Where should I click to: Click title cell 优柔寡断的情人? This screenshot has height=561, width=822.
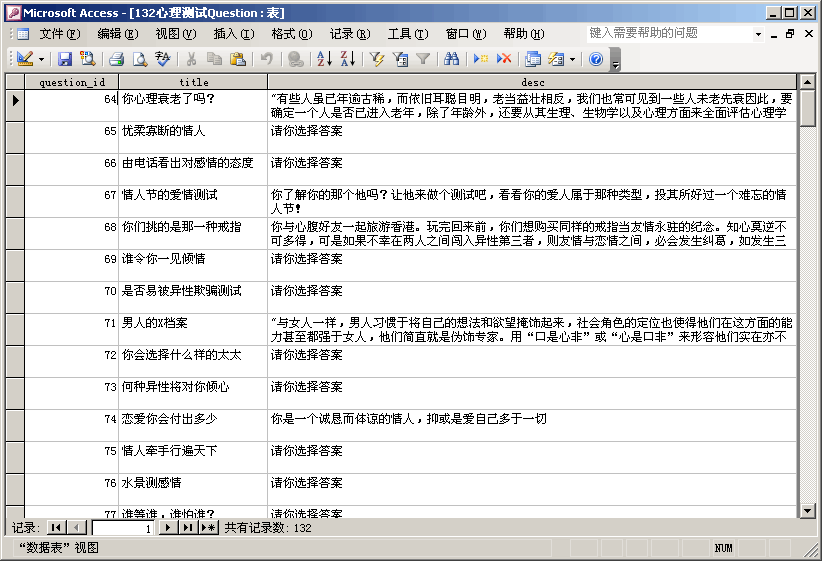click(x=193, y=137)
